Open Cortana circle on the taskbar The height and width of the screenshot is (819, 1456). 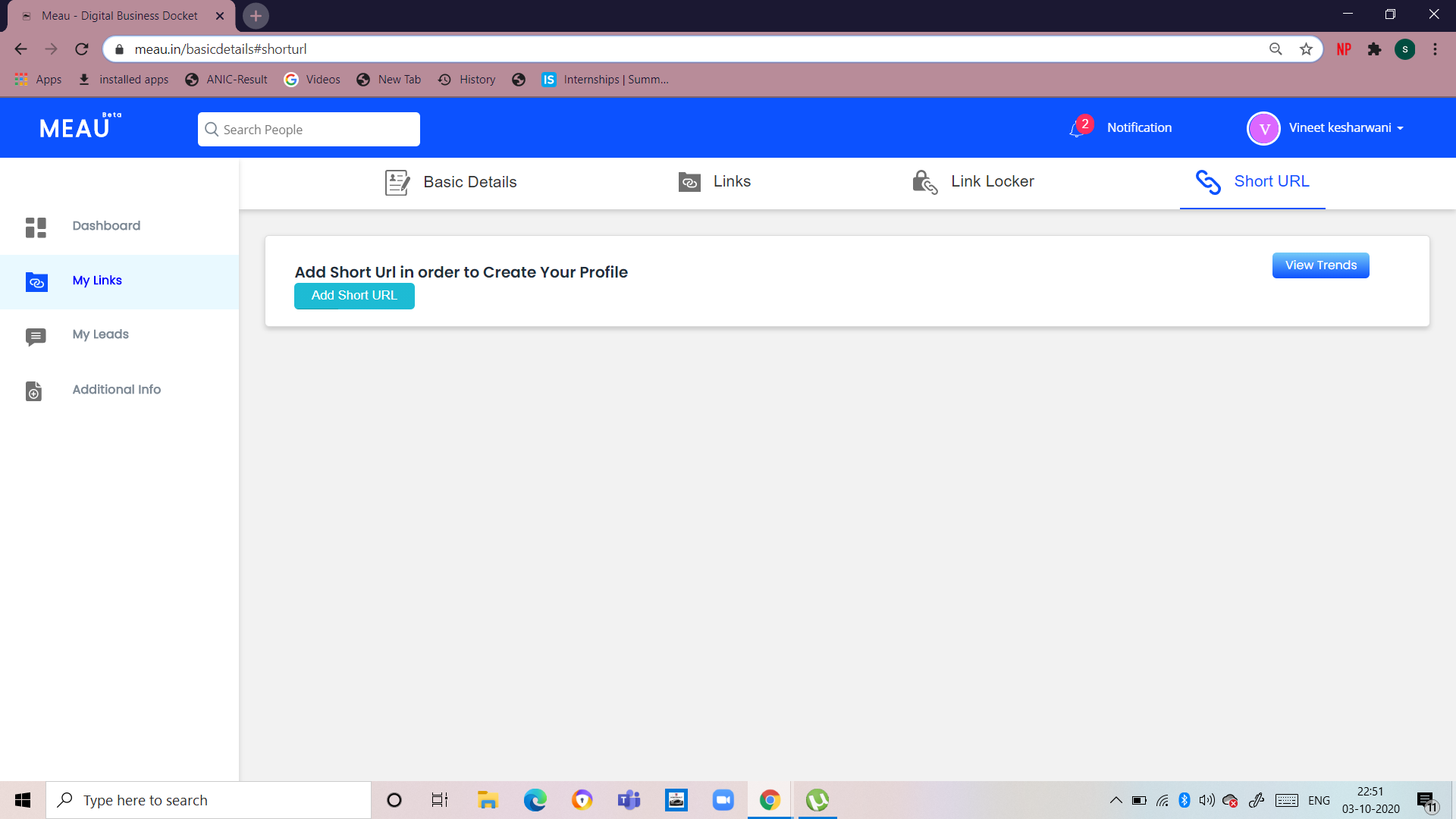[x=394, y=800]
